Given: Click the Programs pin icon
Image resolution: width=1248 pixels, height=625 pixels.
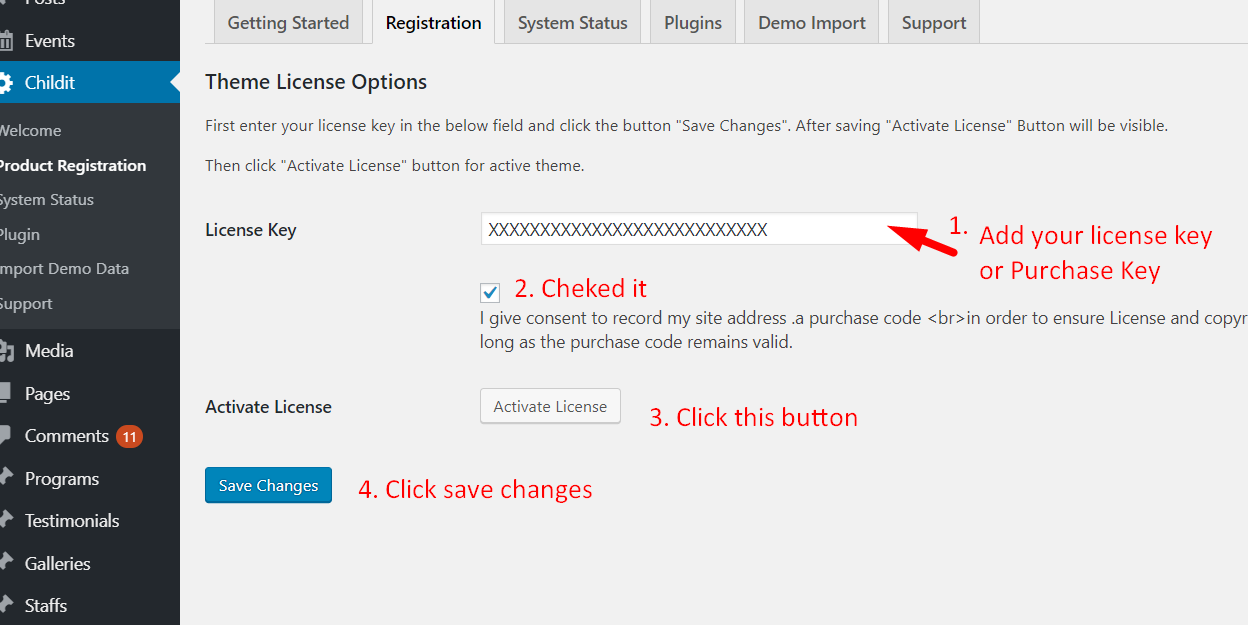Looking at the screenshot, I should [6, 479].
